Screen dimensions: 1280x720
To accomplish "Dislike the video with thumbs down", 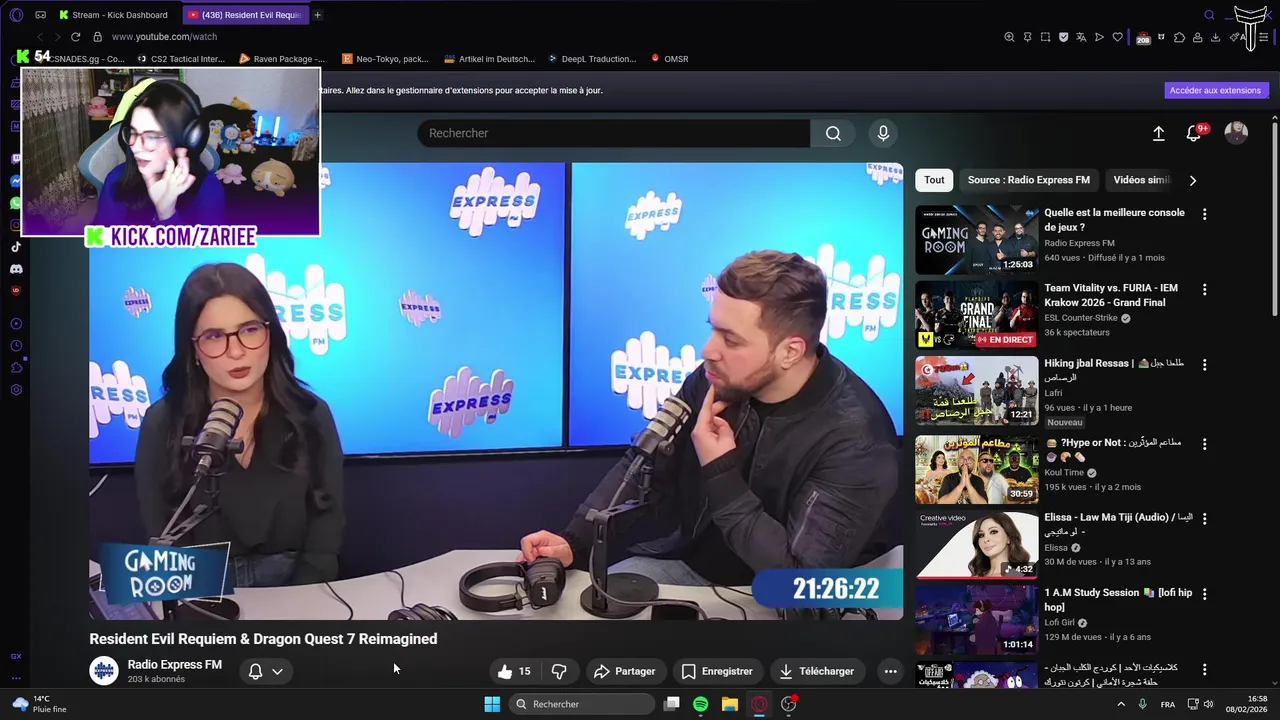I will (559, 671).
